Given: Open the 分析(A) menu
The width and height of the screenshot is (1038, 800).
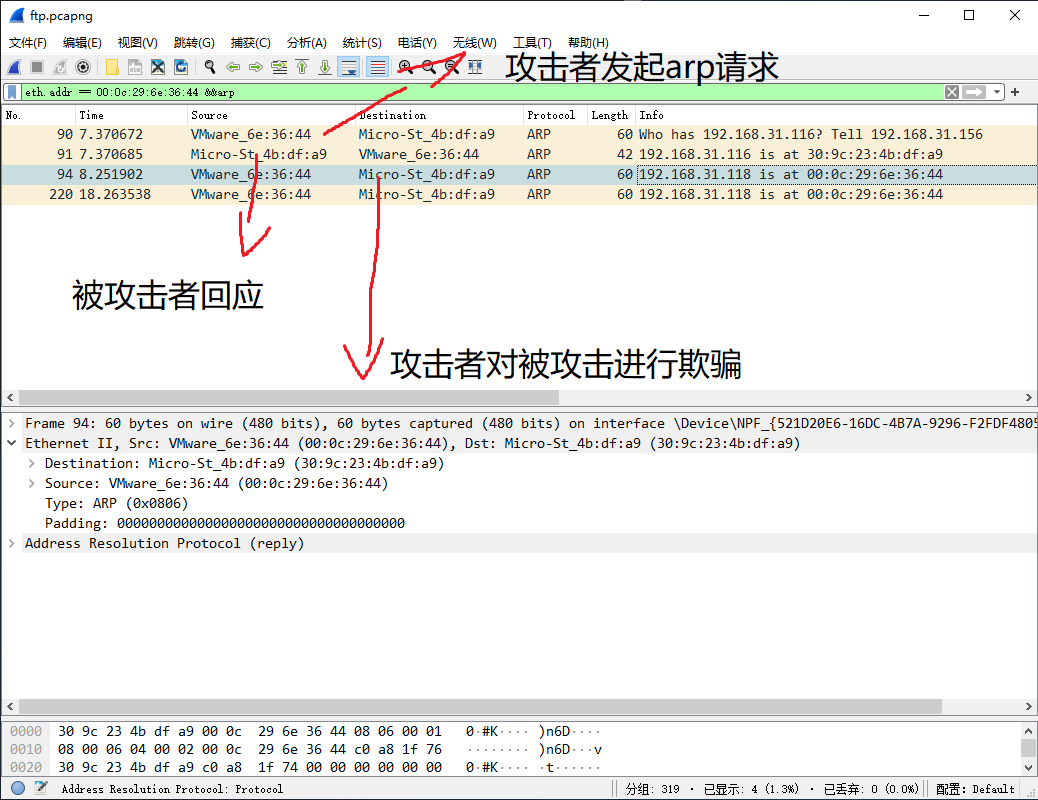Looking at the screenshot, I should point(307,43).
